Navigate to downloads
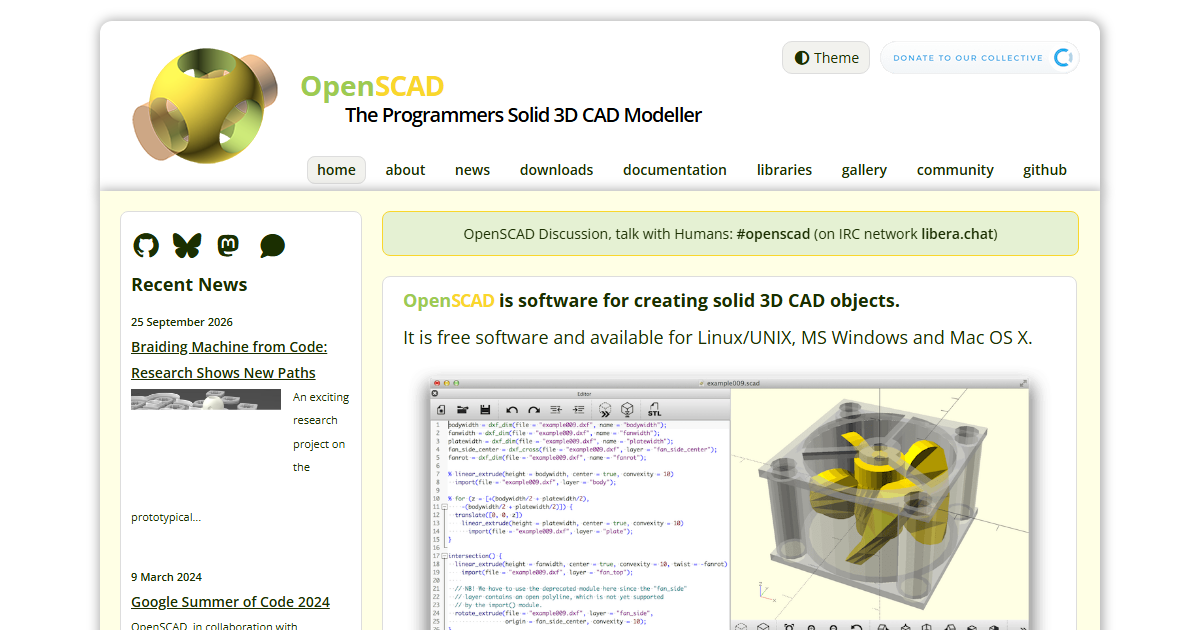 coord(556,170)
